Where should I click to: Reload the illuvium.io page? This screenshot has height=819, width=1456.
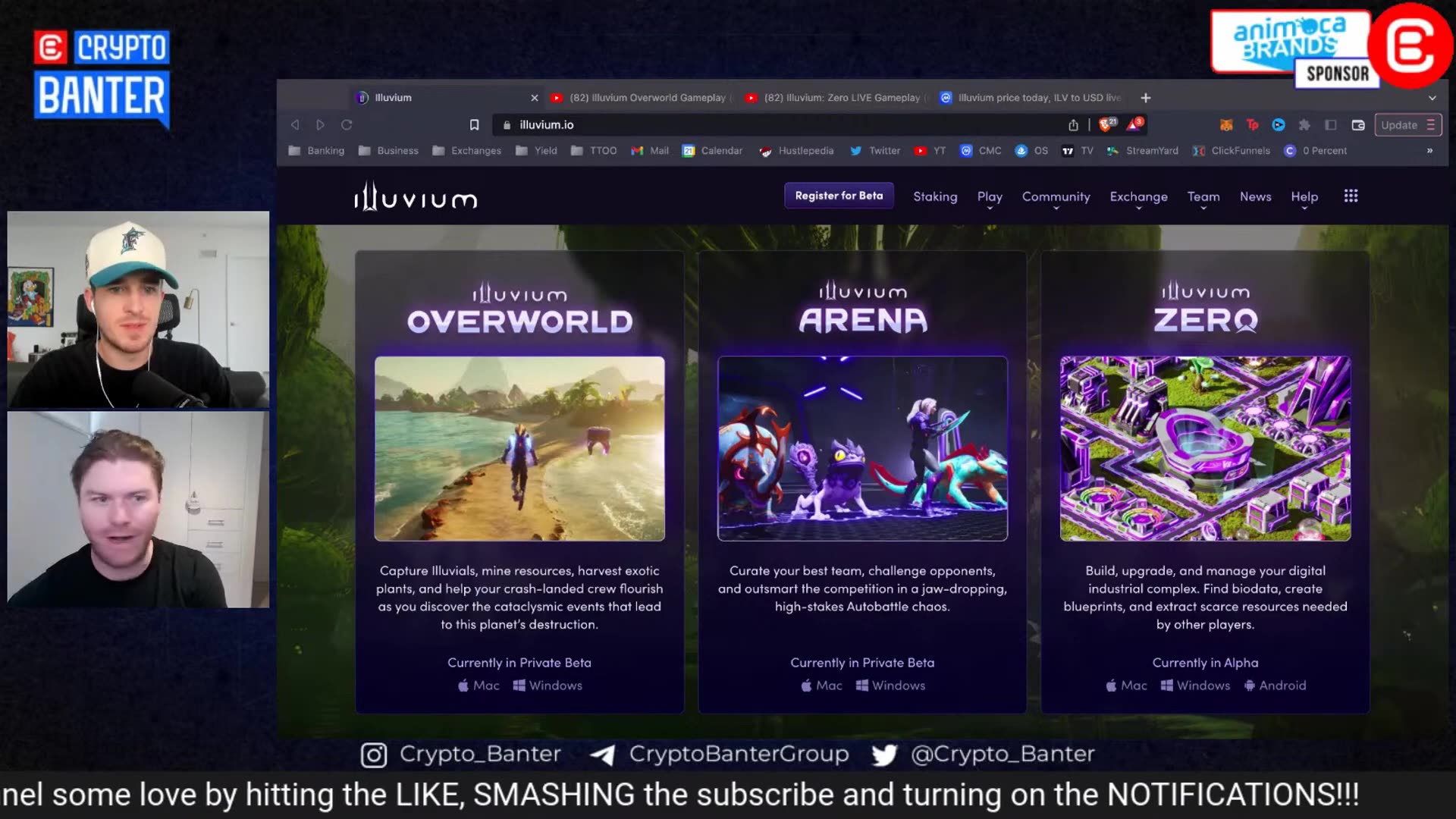(347, 125)
